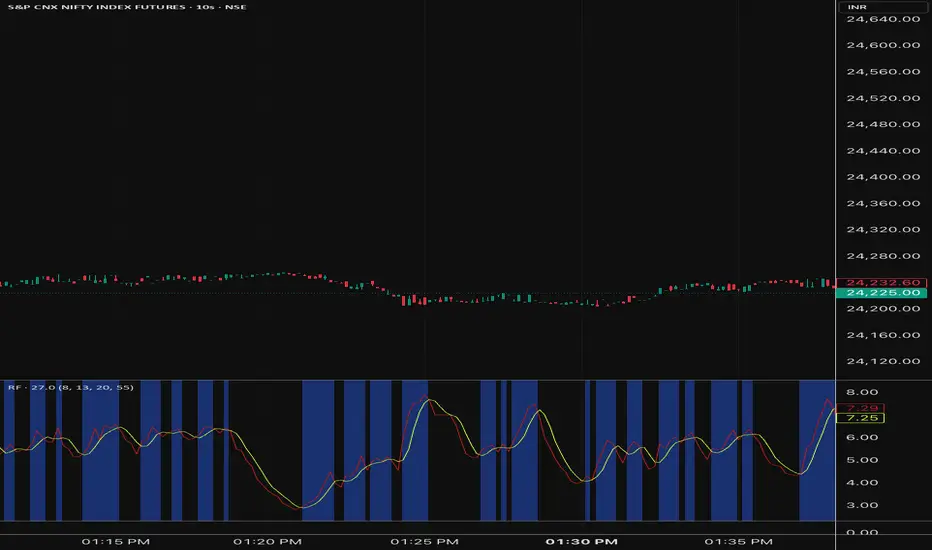Click the 24,280.00 price scale value

(x=883, y=256)
